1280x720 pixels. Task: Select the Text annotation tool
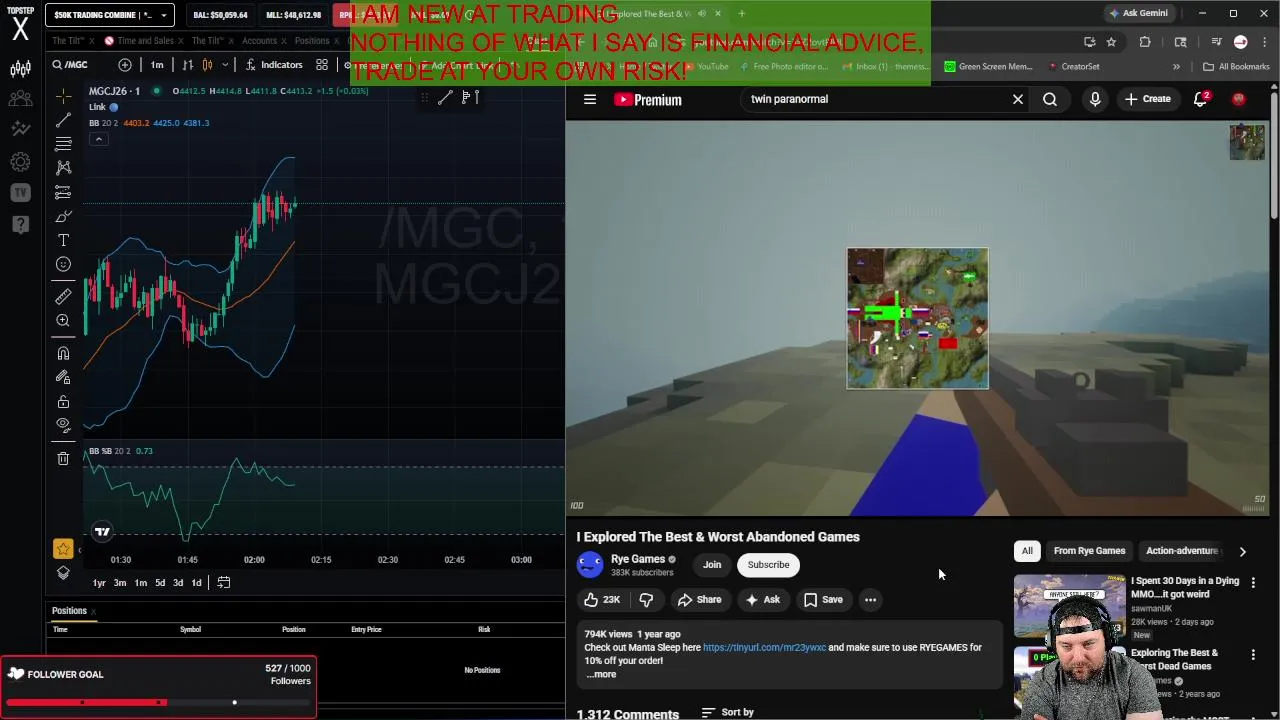63,240
